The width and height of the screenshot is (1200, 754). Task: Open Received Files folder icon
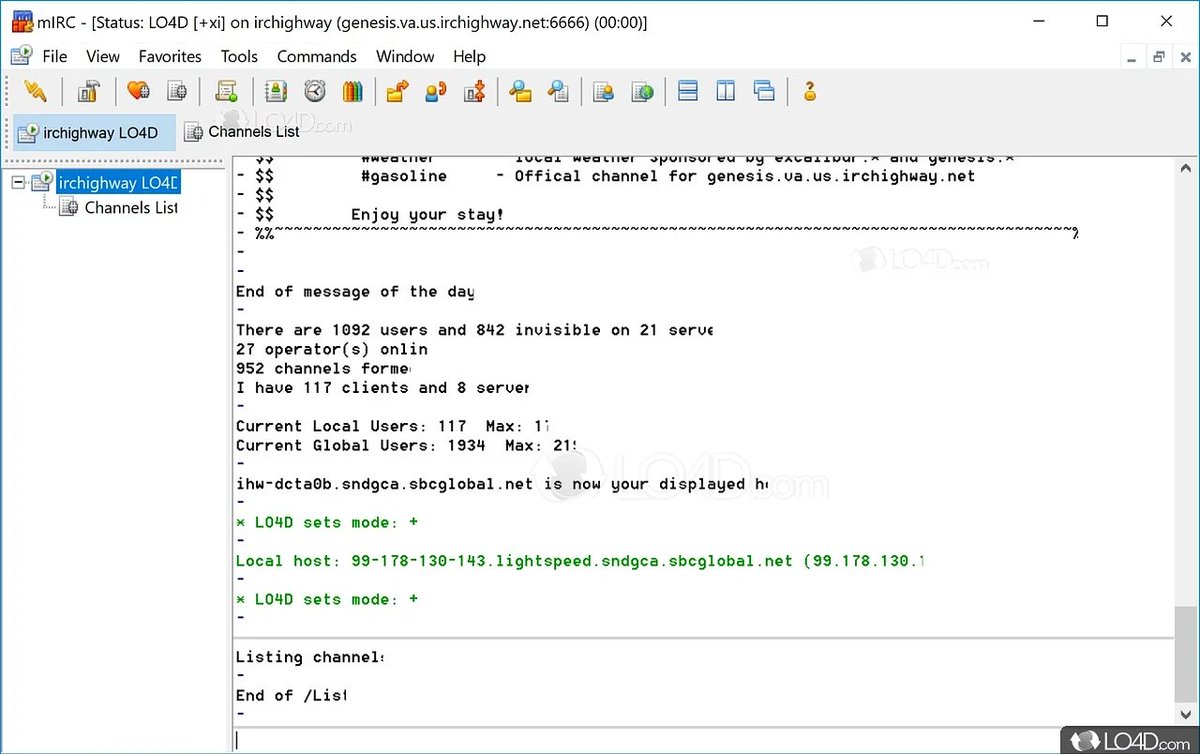[x=520, y=91]
